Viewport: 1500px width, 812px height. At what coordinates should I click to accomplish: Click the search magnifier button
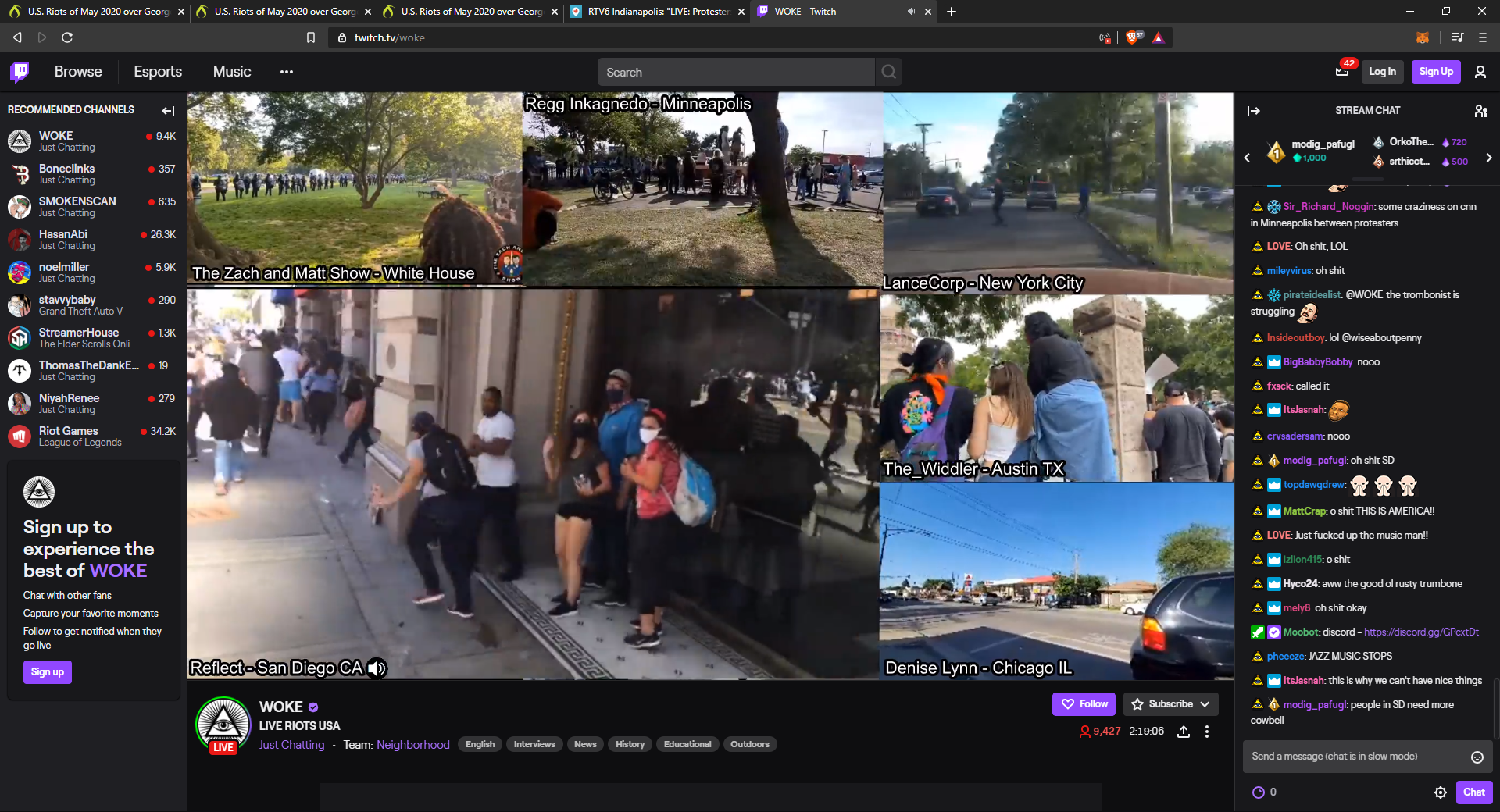pos(888,72)
